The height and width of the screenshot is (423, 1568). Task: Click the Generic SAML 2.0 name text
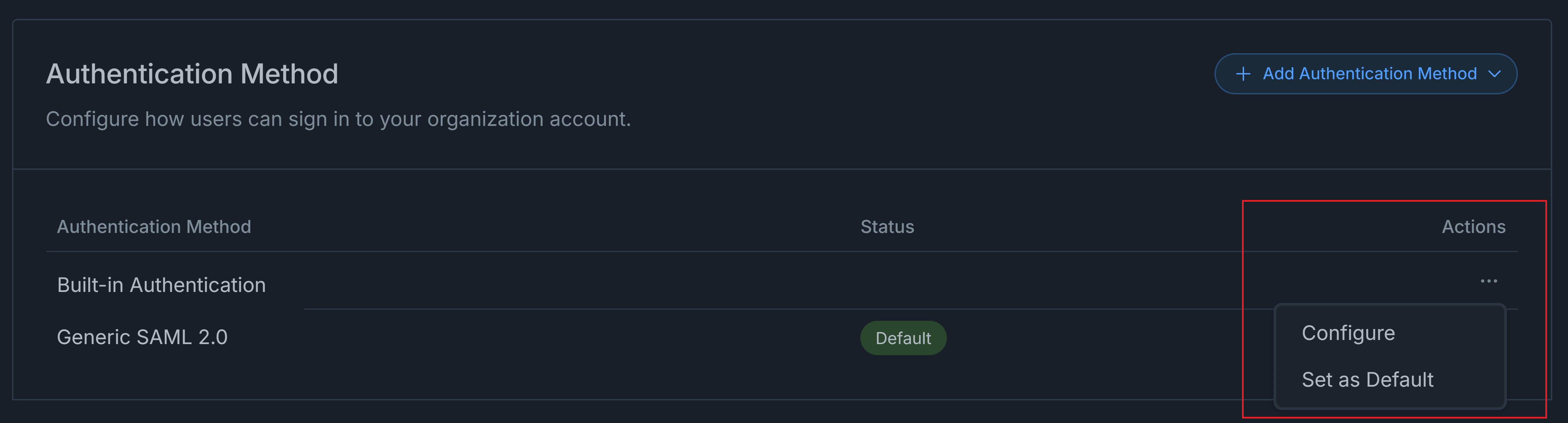point(142,337)
